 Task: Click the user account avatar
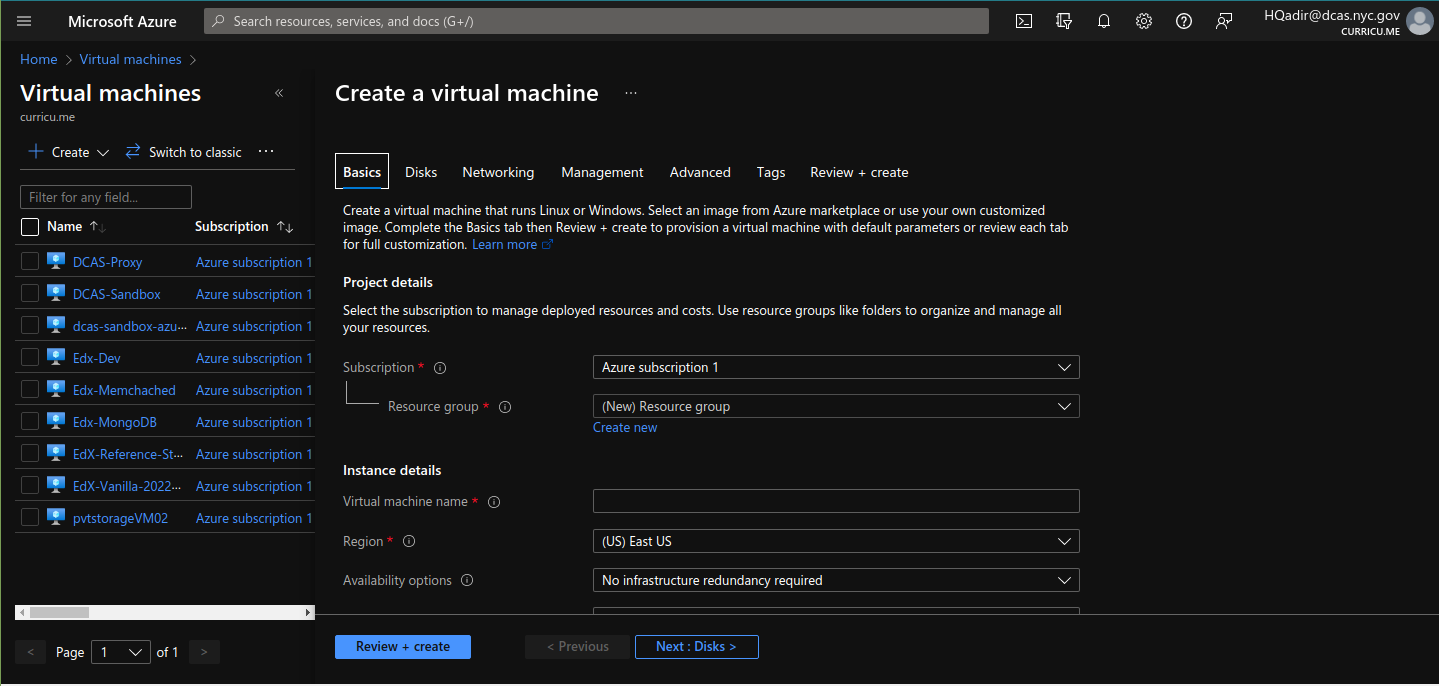pyautogui.click(x=1419, y=21)
